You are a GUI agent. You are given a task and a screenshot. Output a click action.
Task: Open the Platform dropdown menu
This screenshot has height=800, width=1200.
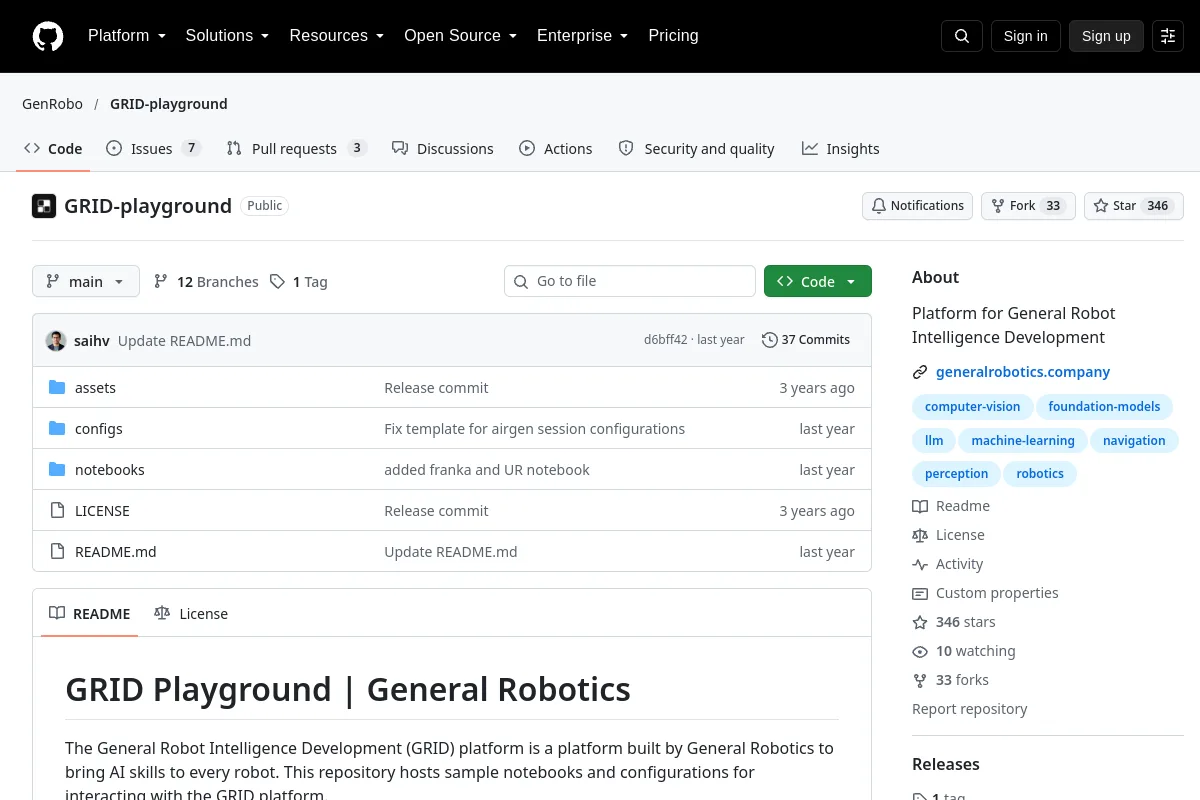click(x=127, y=36)
